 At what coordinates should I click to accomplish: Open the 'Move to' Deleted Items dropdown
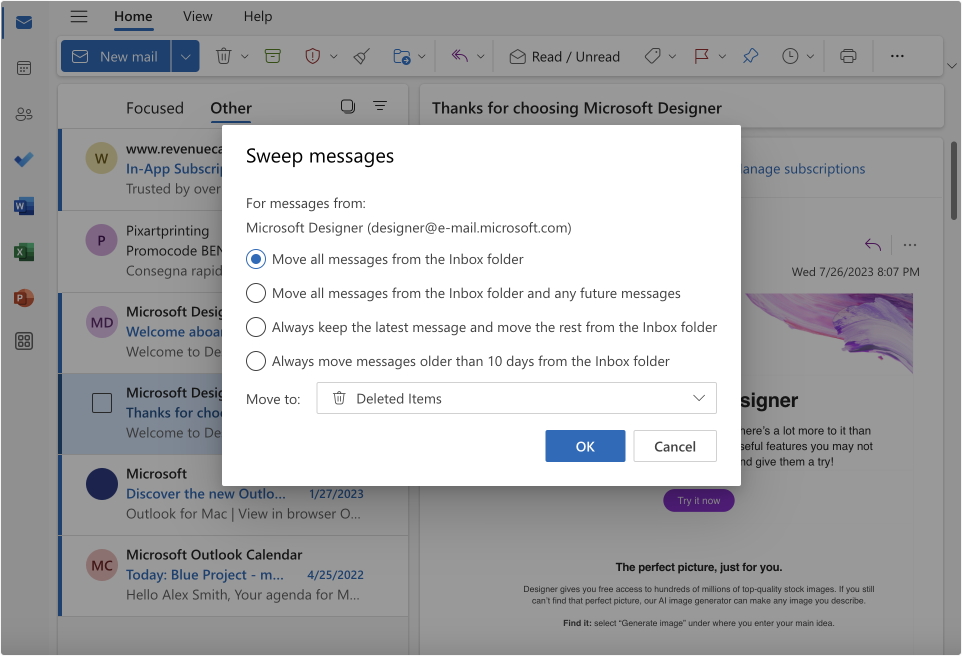(x=516, y=397)
